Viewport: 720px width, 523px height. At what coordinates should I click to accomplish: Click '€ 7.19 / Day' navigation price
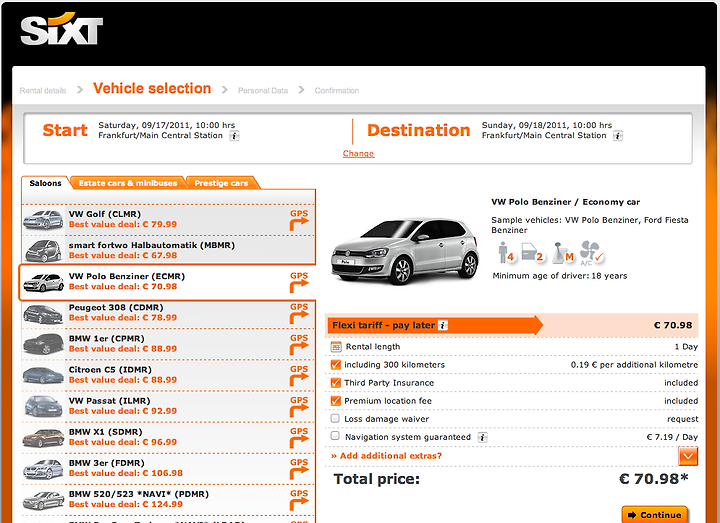672,437
